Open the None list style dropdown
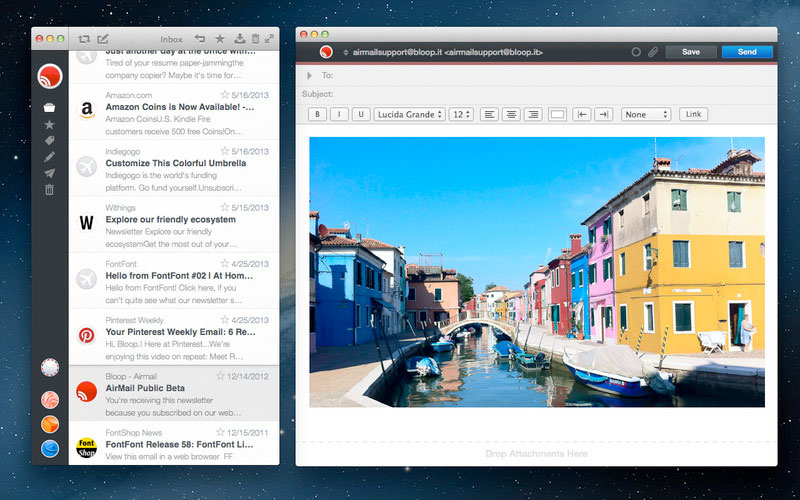Viewport: 800px width, 500px height. click(x=645, y=115)
